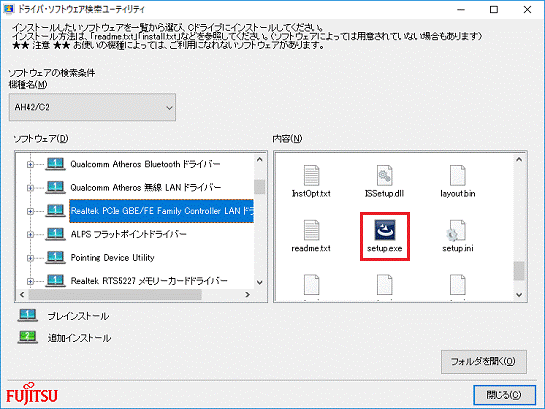Expand the Qualcomm Atheros 無線 LAN driver node
Viewport: 545px width, 409px height.
30,188
